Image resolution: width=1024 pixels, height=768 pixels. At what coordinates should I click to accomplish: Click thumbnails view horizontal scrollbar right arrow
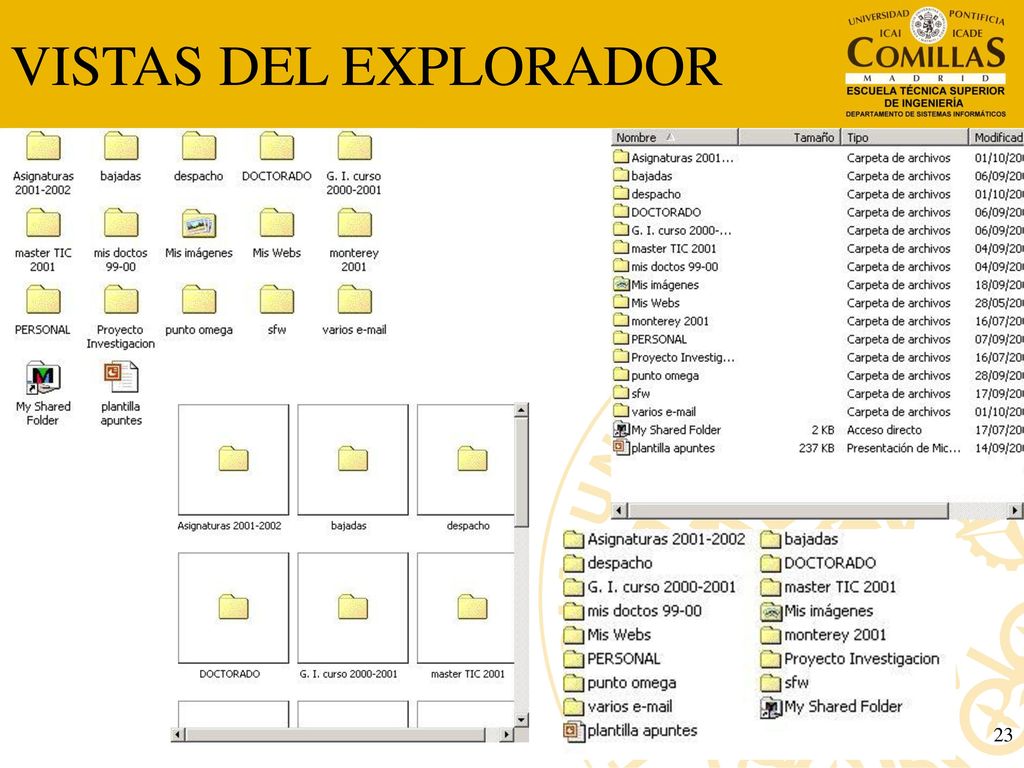pos(507,735)
